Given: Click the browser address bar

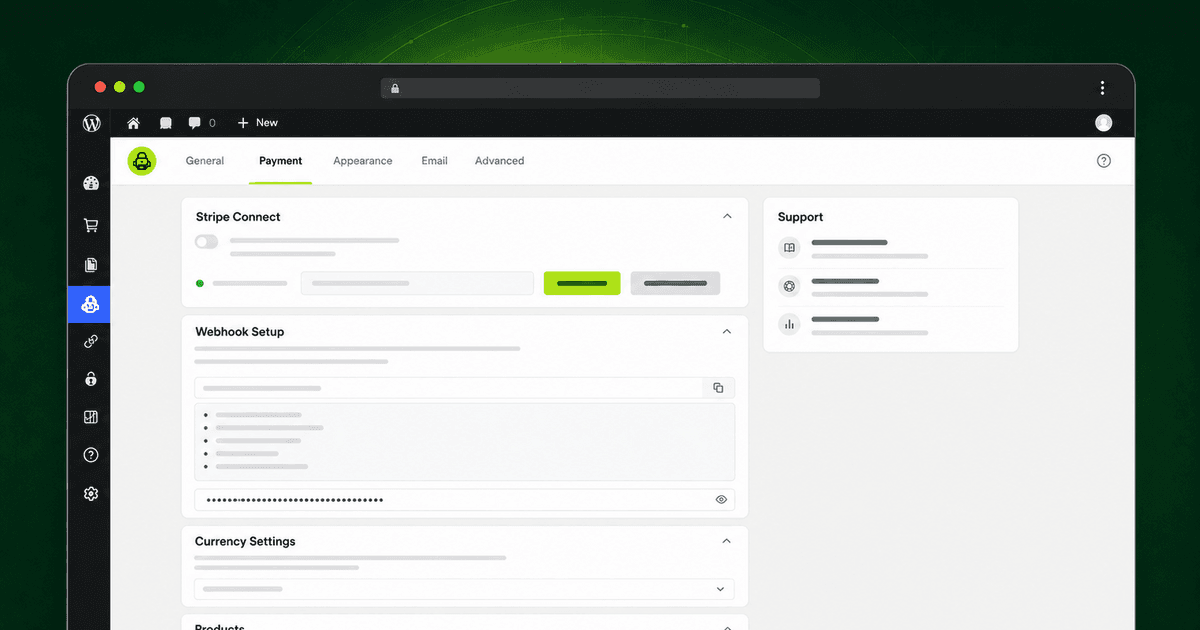Looking at the screenshot, I should coord(600,88).
